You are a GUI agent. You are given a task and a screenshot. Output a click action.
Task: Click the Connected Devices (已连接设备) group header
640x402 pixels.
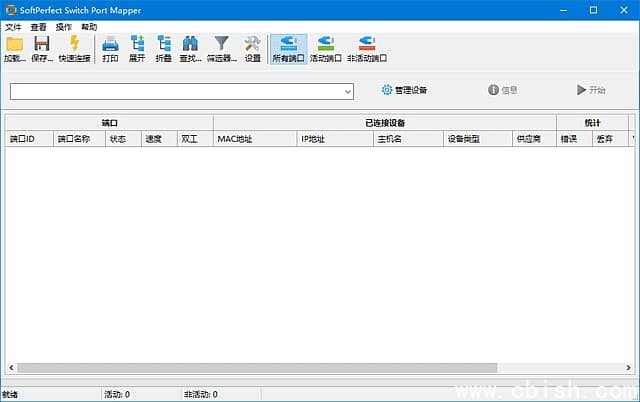click(x=385, y=123)
